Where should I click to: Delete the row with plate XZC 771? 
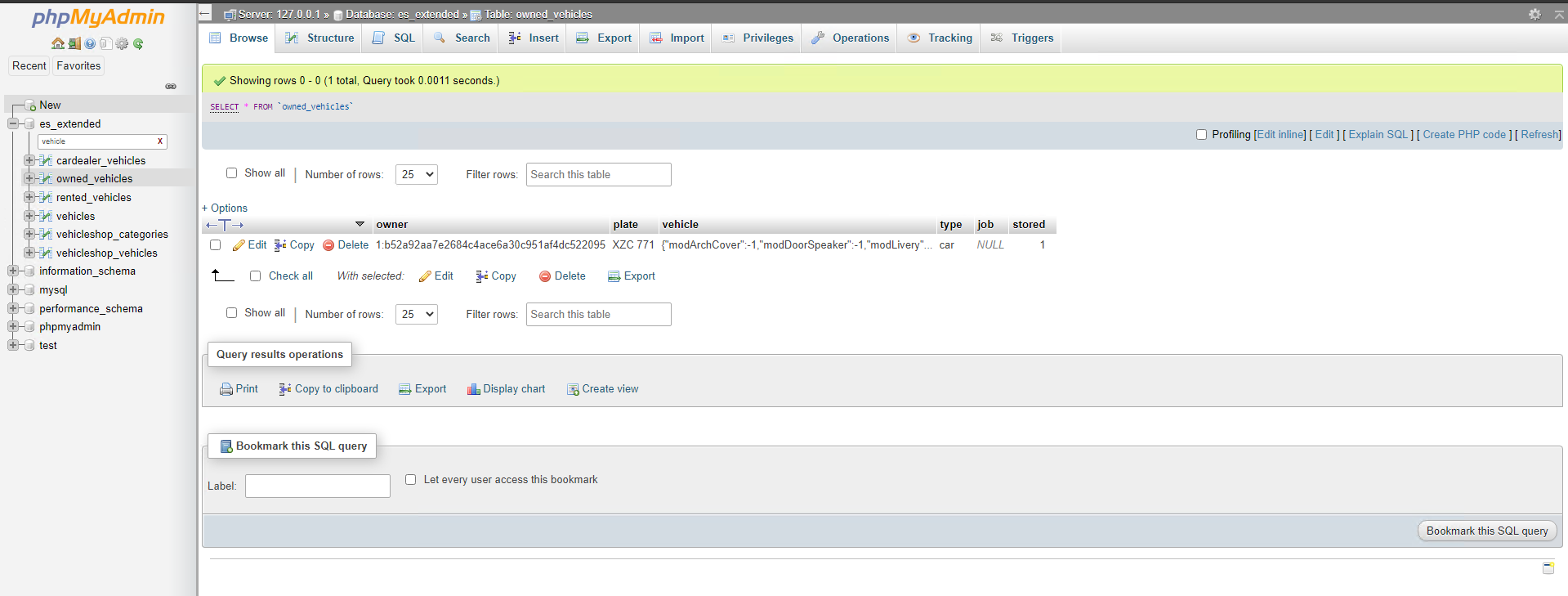346,245
